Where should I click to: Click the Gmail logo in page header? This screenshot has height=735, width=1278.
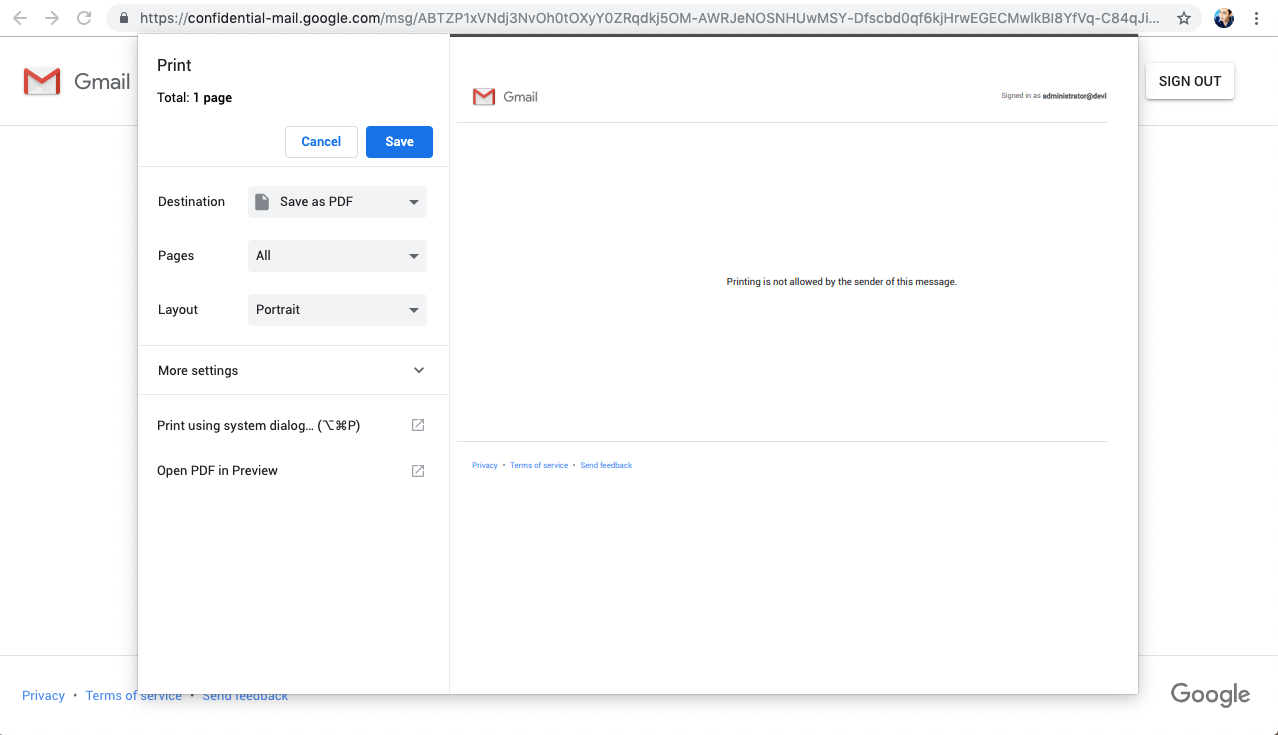tap(77, 82)
